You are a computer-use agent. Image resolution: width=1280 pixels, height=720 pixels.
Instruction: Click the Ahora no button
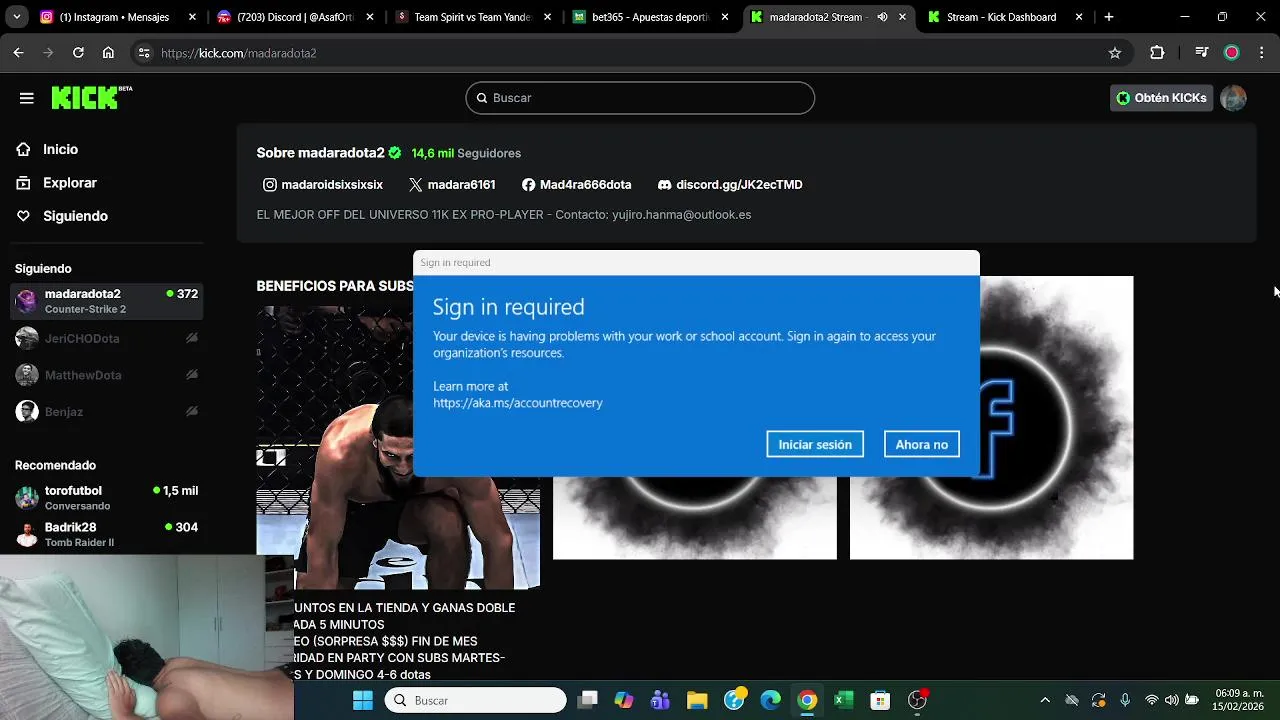(x=921, y=445)
